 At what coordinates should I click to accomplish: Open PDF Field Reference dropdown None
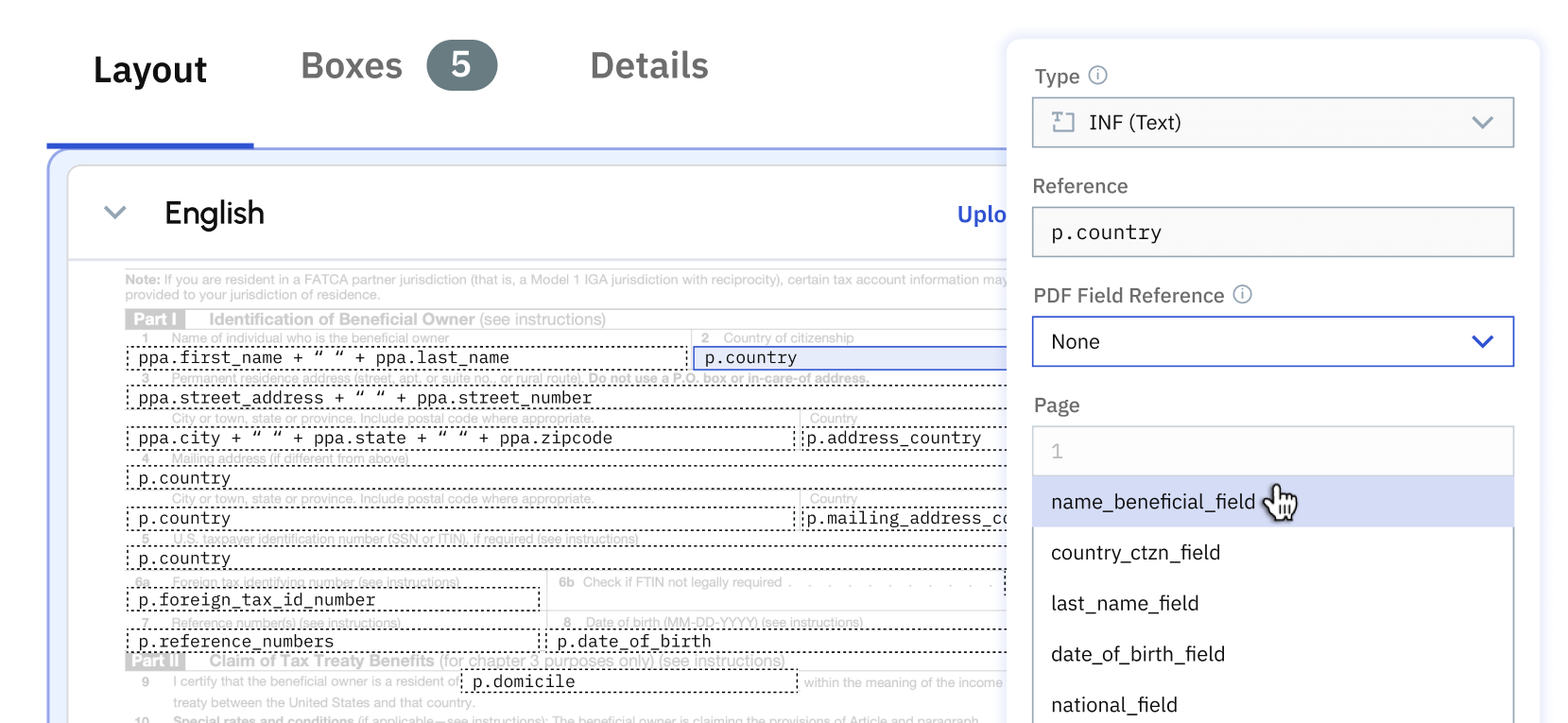pos(1273,342)
